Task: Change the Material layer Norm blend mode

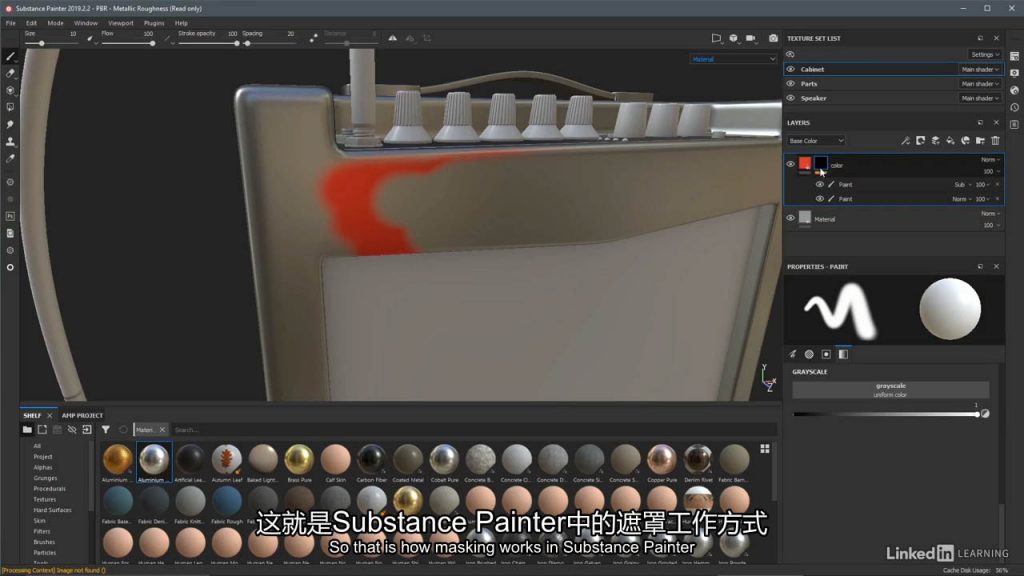Action: (990, 214)
